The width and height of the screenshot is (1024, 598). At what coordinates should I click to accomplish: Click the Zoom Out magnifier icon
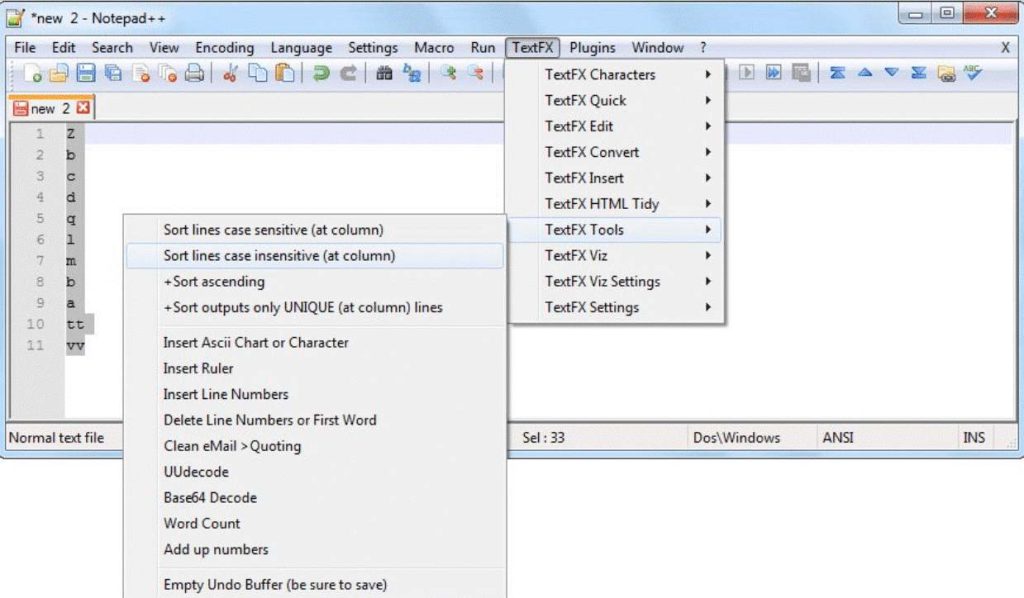coord(475,73)
